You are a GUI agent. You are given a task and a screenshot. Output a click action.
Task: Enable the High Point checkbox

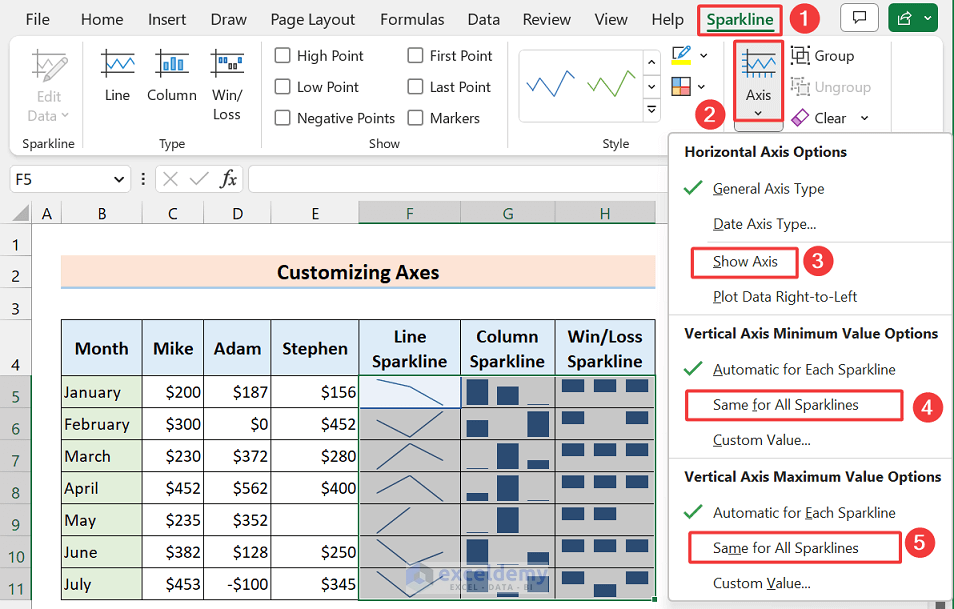(283, 56)
